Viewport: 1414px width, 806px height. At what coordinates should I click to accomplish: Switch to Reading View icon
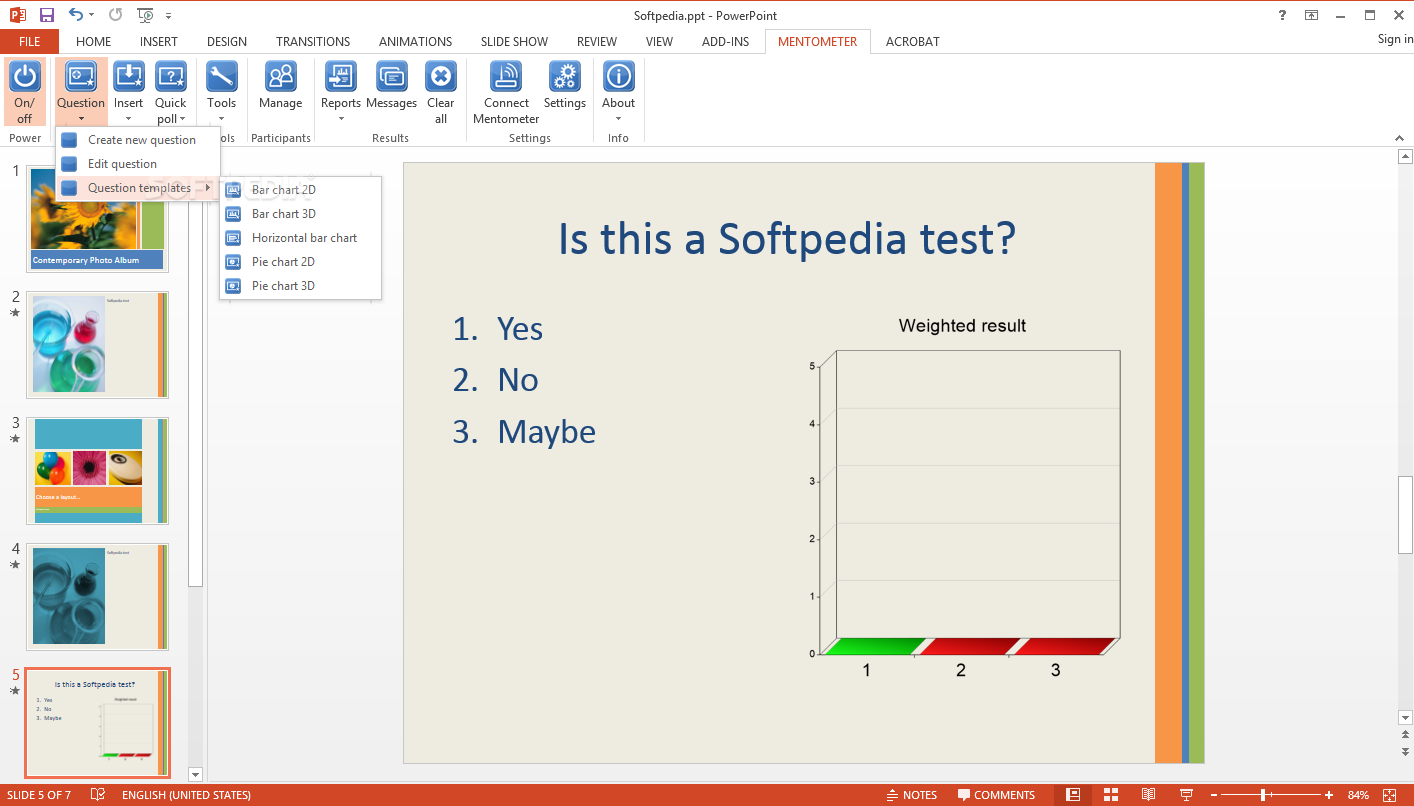(x=1149, y=795)
